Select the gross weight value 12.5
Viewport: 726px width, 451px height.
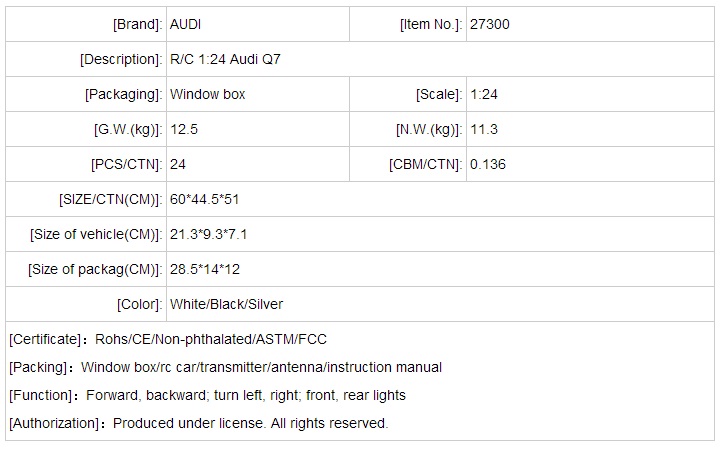tap(183, 129)
